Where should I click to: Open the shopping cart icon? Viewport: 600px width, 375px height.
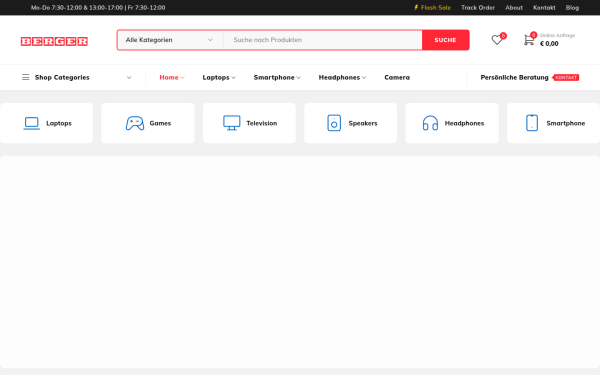point(529,40)
